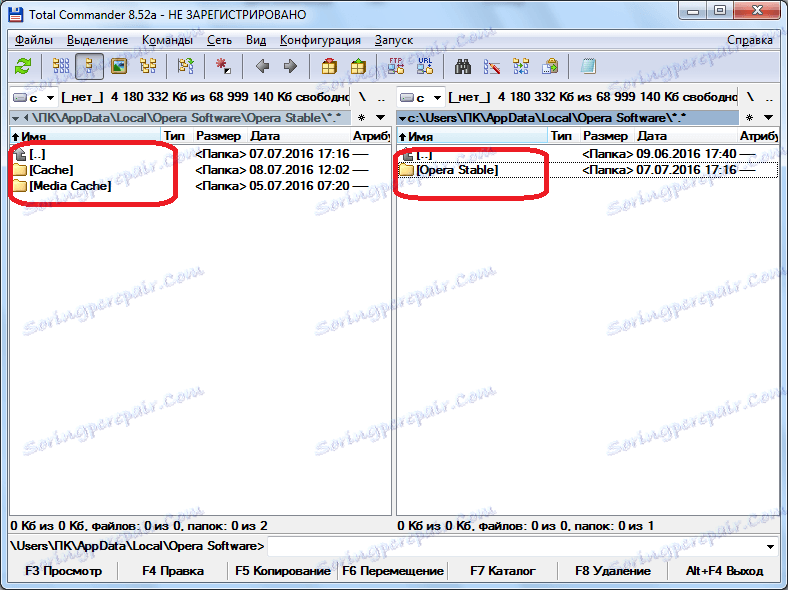Viewport: 788px width, 590px height.
Task: Click the Reread source refresh icon
Action: click(x=23, y=66)
